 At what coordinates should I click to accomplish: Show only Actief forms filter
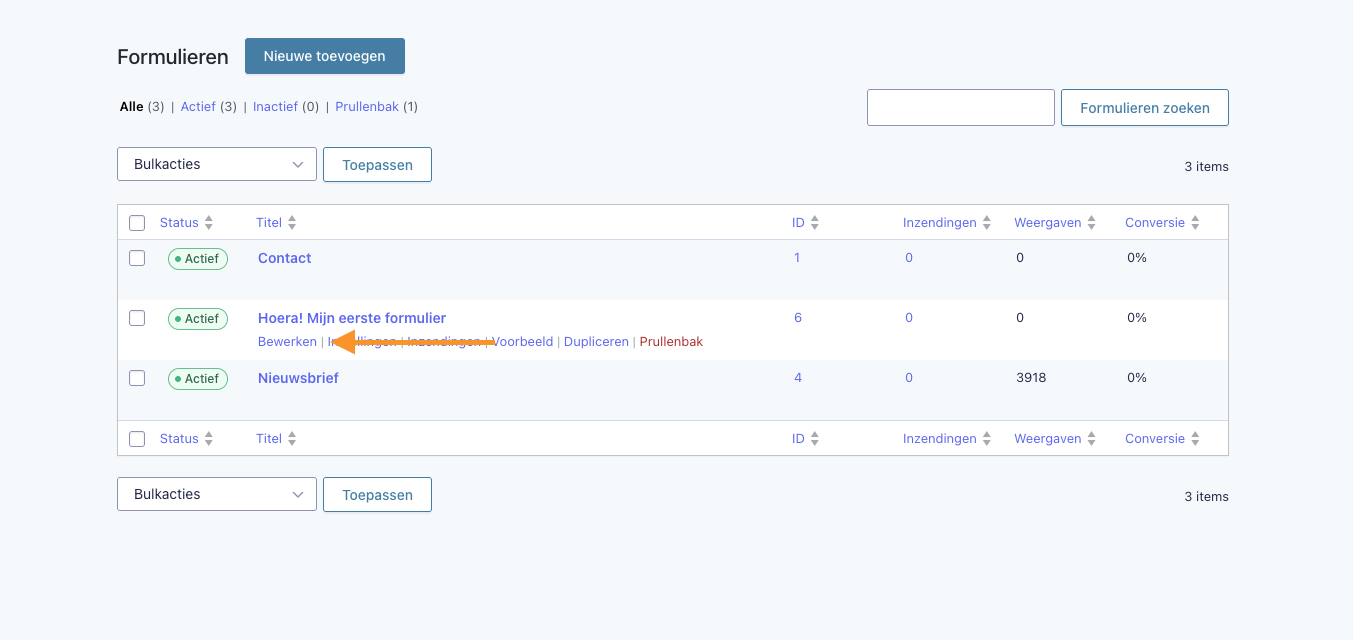(x=198, y=107)
